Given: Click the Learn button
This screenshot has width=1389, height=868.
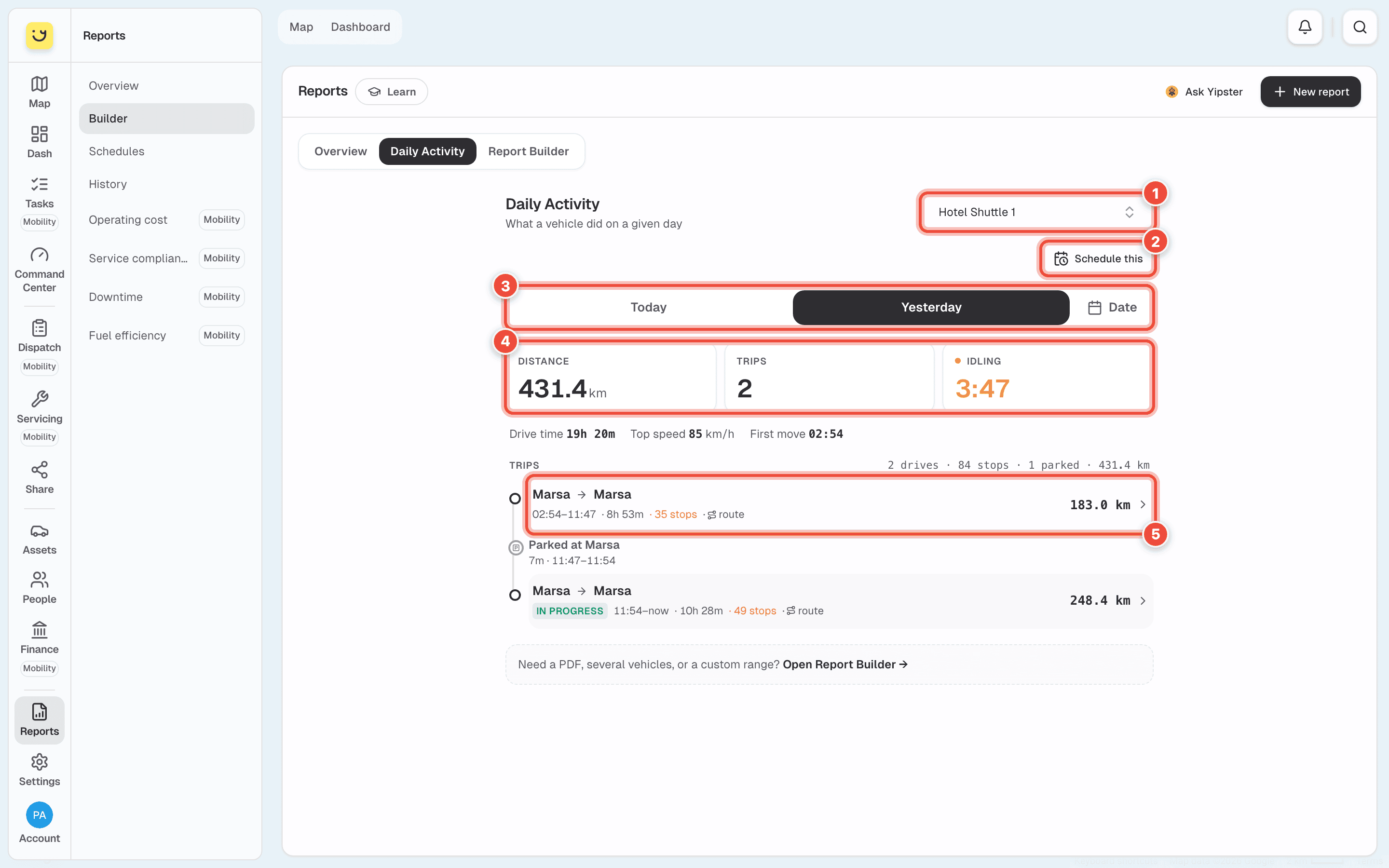Looking at the screenshot, I should (392, 91).
